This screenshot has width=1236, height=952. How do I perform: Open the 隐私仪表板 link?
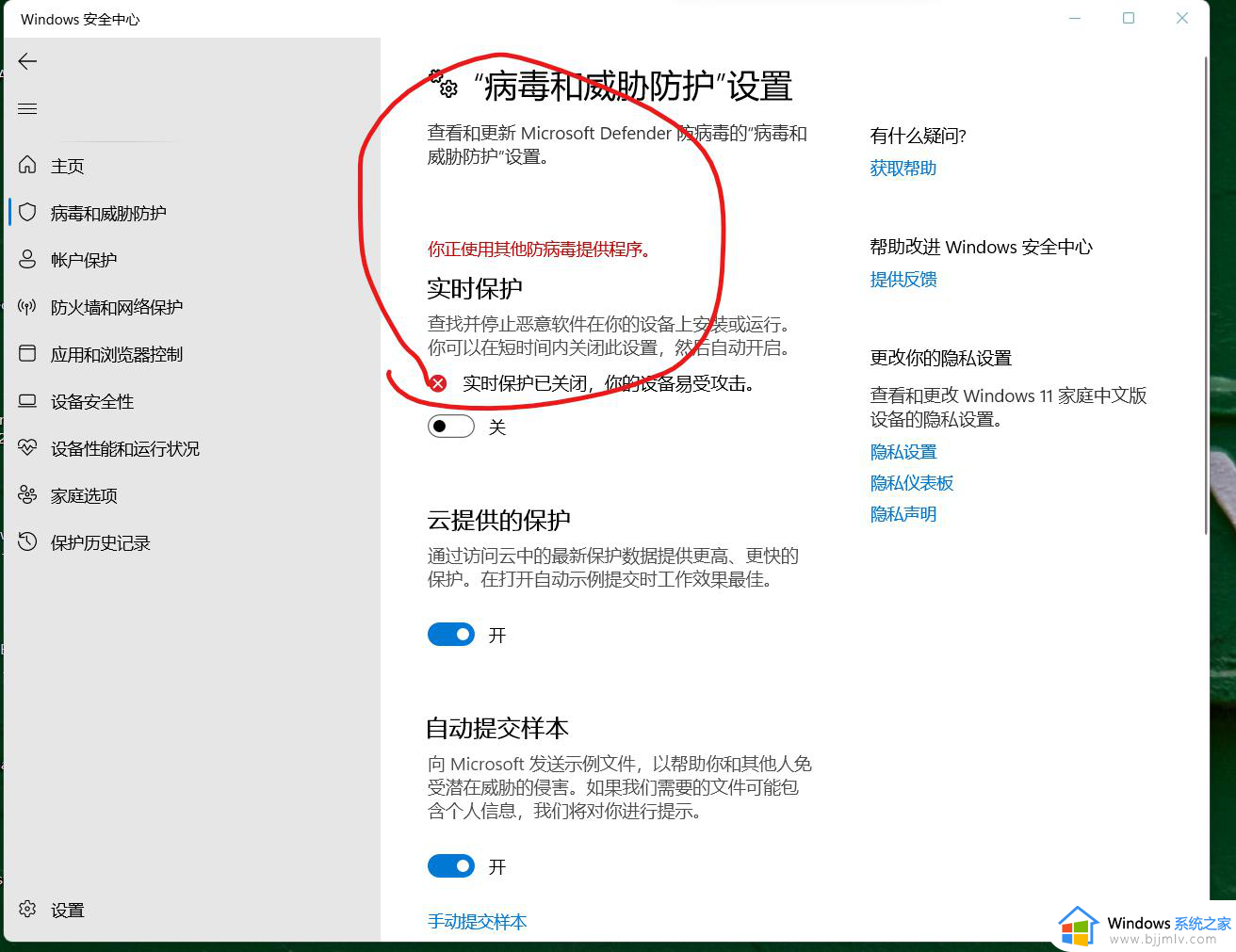912,483
